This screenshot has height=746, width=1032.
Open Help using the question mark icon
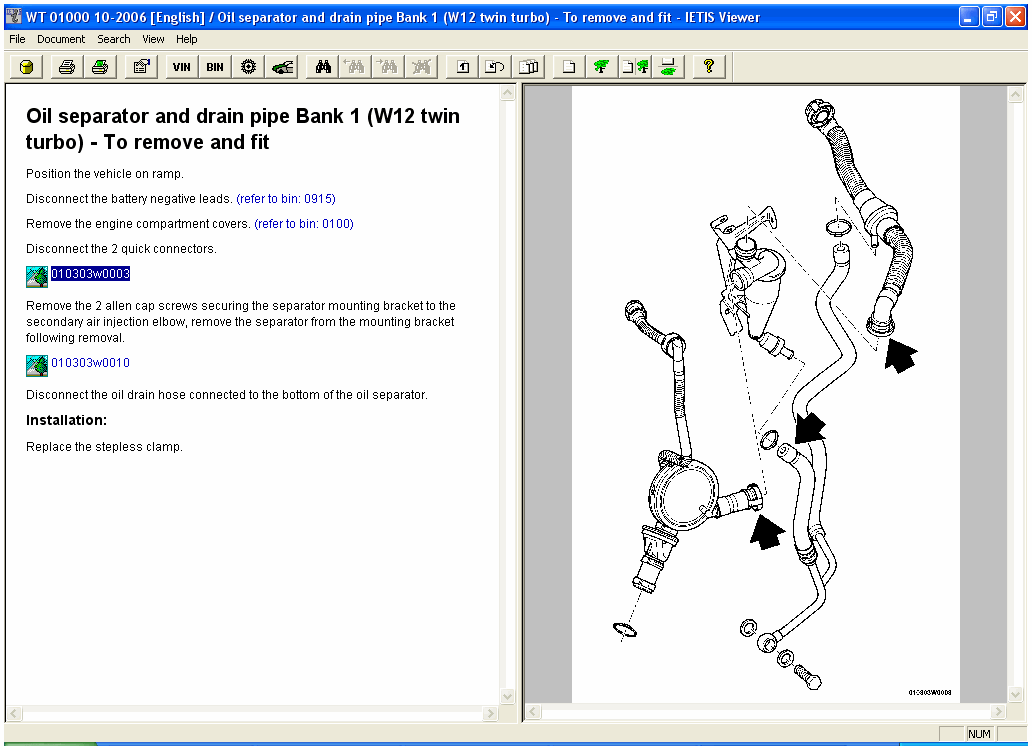click(708, 66)
